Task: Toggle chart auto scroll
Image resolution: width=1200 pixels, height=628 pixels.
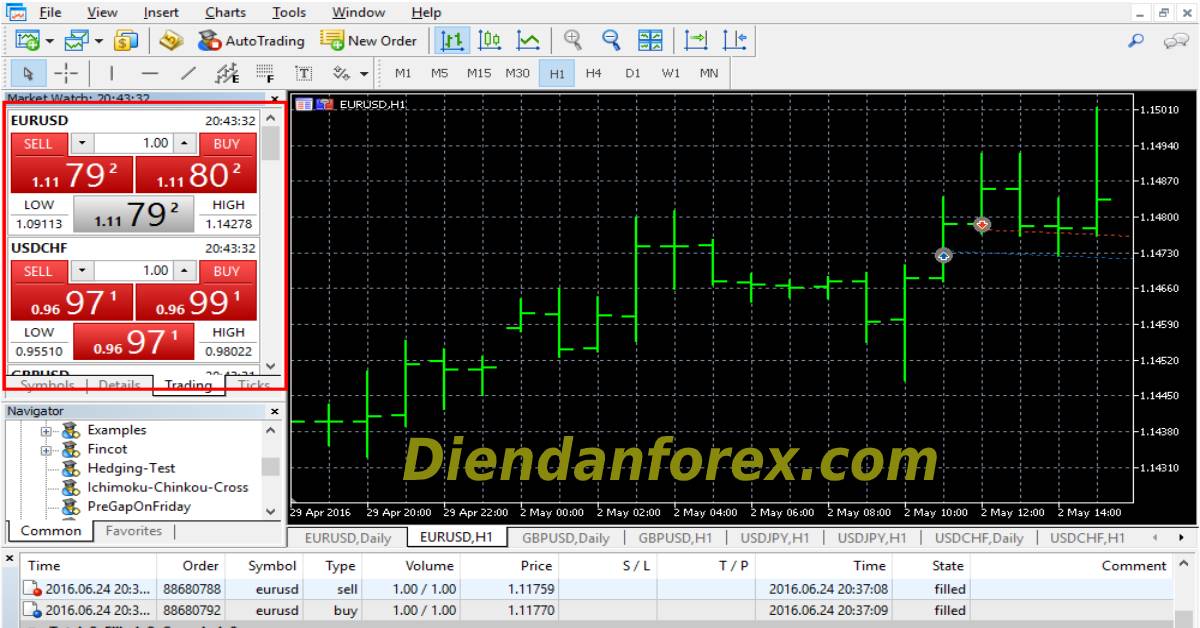Action: click(x=696, y=41)
